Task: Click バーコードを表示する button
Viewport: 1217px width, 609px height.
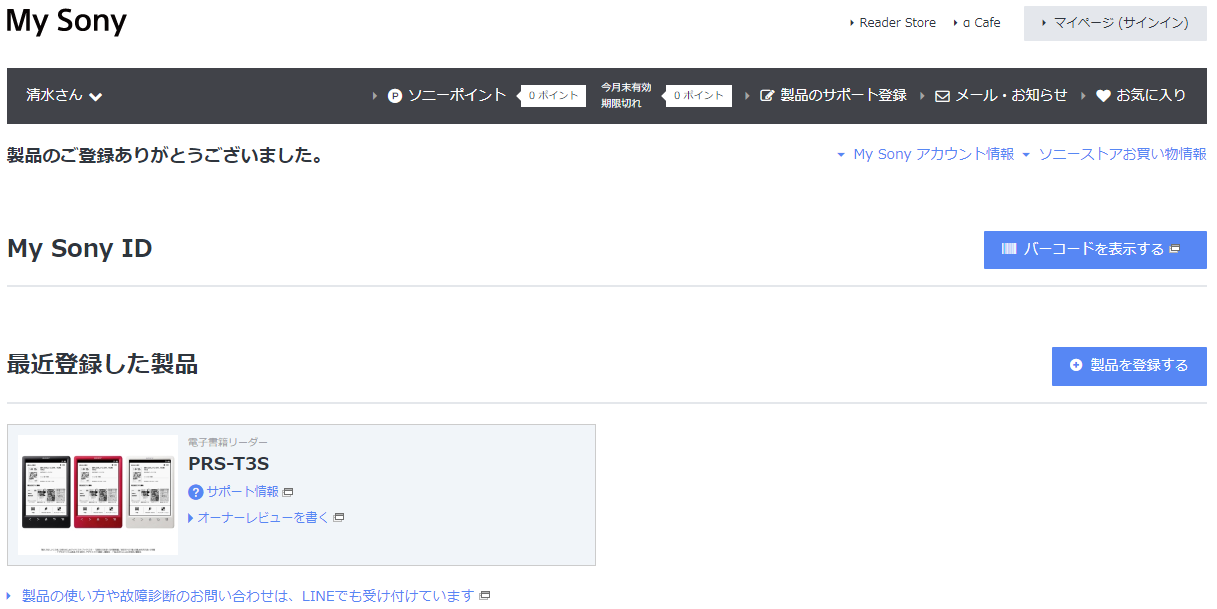Action: coord(1095,250)
